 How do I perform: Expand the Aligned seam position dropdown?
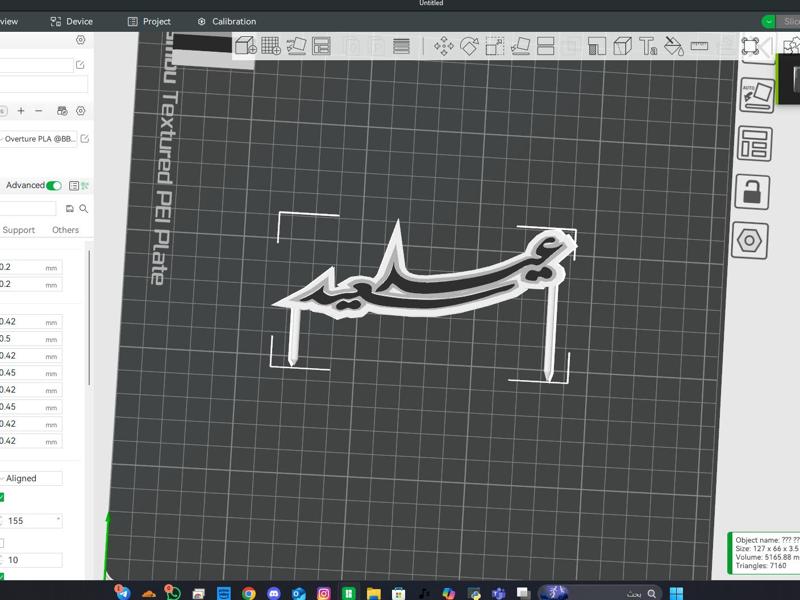click(x=30, y=479)
